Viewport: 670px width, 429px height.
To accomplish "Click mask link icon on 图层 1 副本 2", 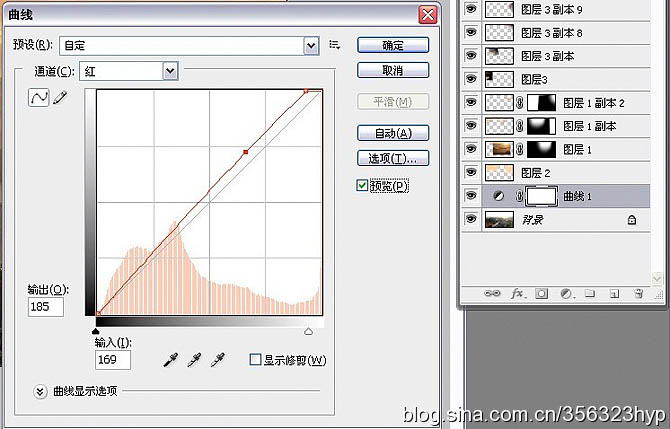I will 520,103.
